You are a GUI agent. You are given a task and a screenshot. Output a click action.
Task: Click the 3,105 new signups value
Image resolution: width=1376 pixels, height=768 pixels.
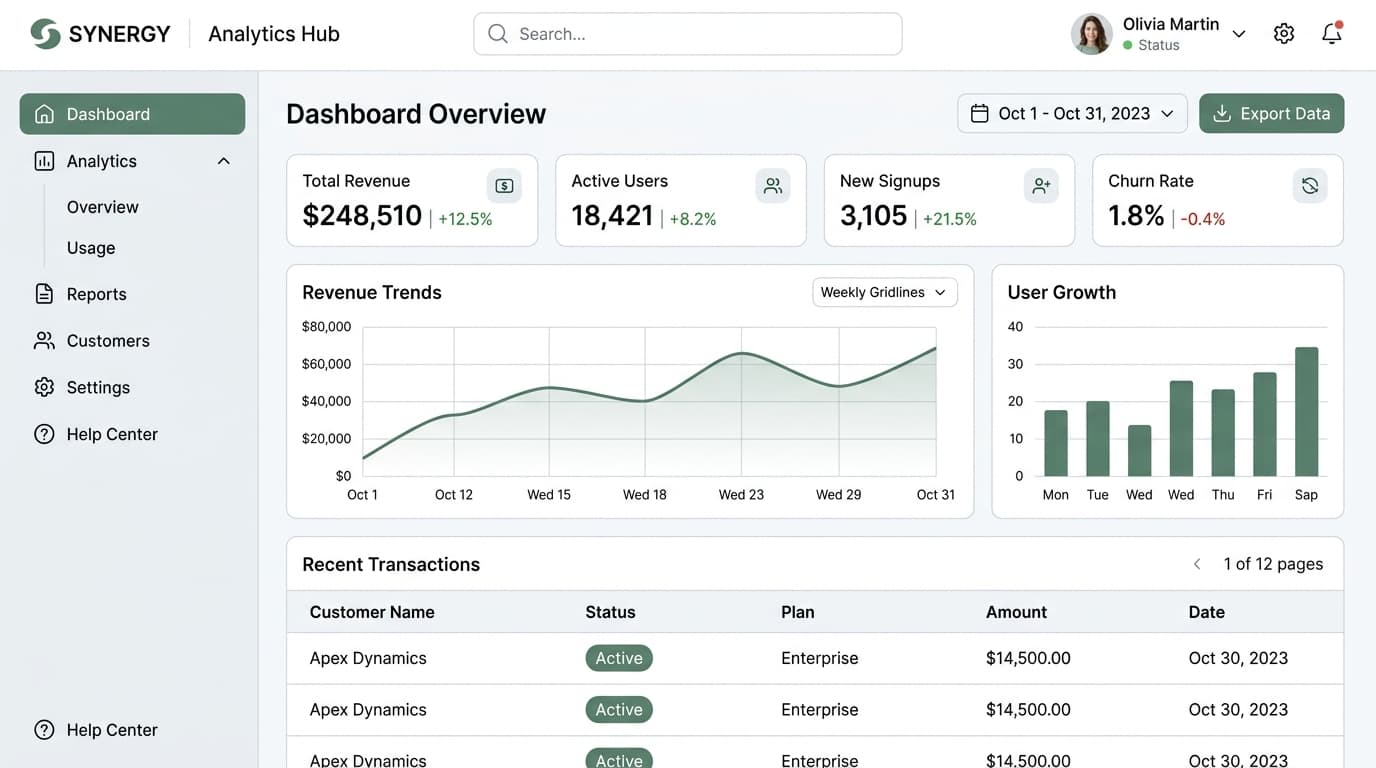(874, 216)
